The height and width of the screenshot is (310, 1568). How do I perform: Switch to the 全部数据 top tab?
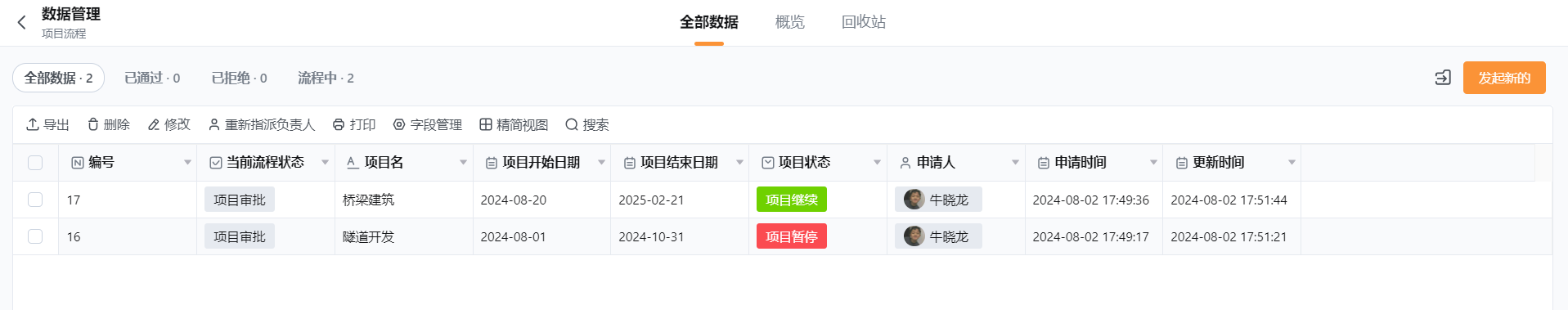click(x=709, y=22)
